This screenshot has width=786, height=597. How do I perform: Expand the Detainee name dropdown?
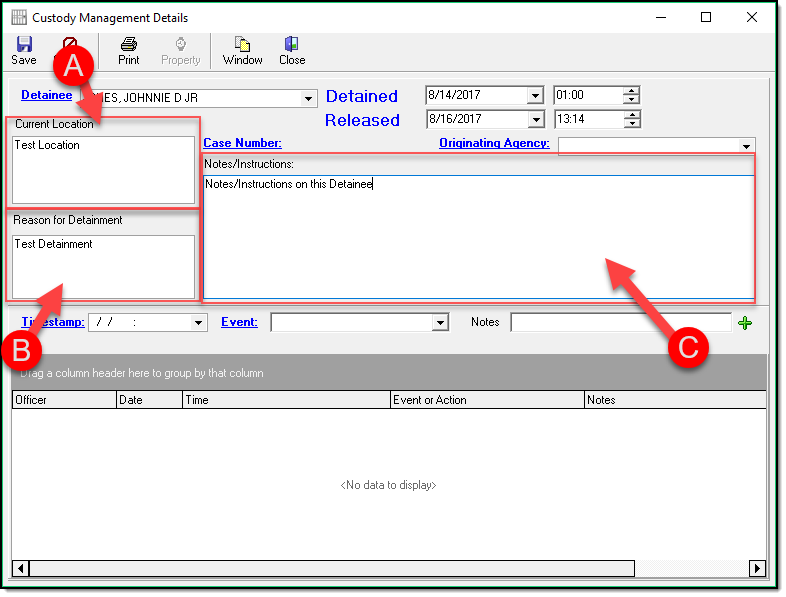tap(309, 98)
